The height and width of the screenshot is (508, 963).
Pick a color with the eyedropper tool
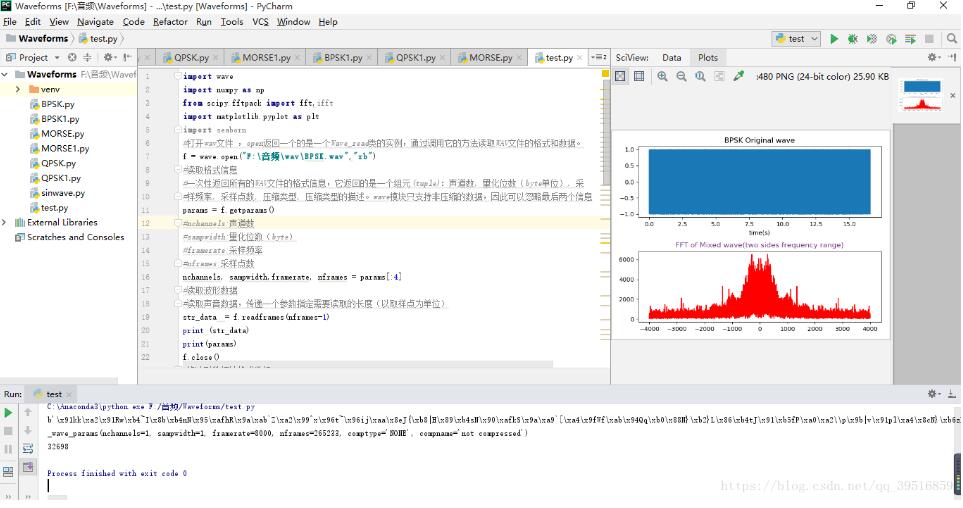pos(739,76)
